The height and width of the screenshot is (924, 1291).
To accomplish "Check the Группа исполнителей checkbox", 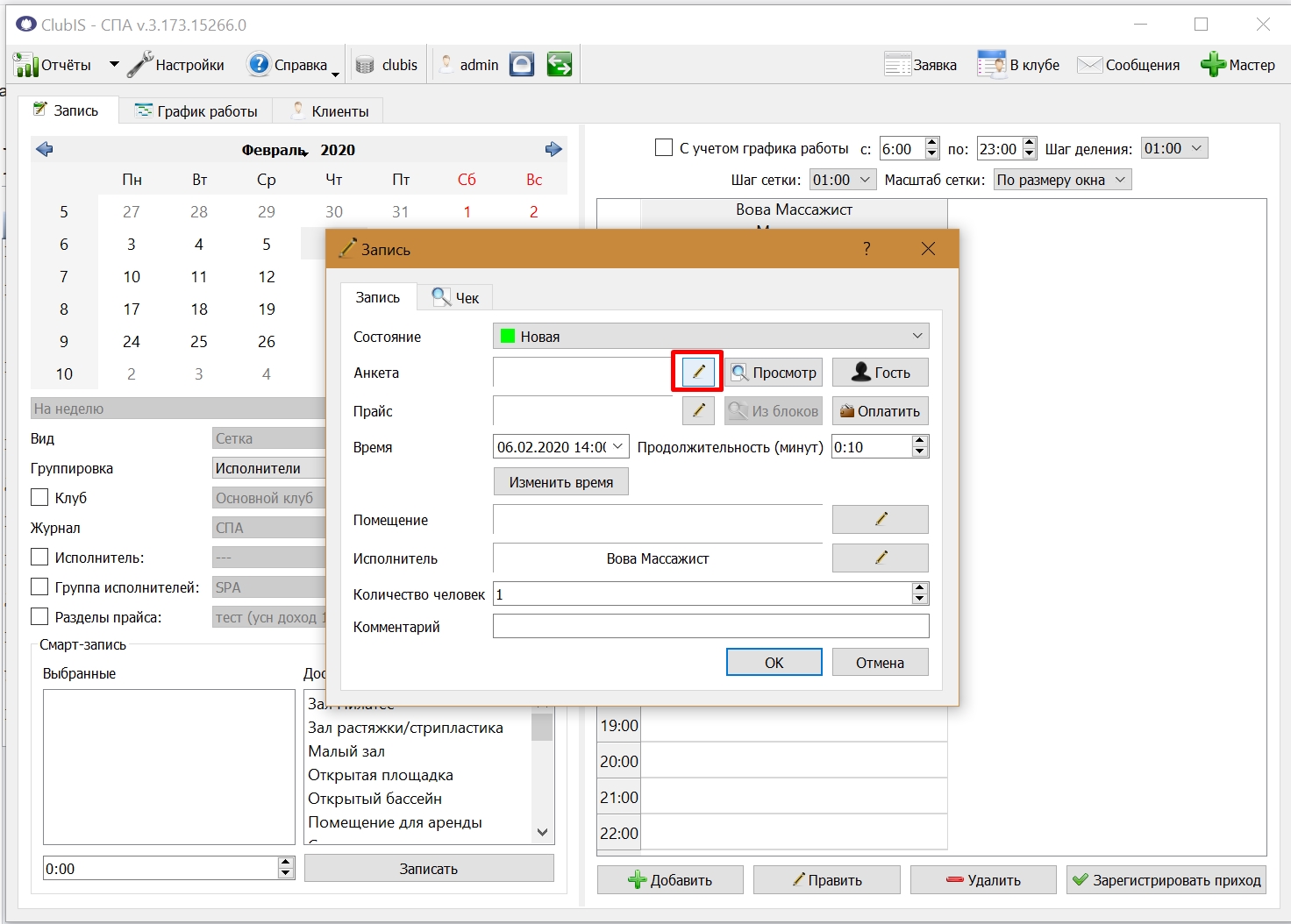I will [x=39, y=586].
